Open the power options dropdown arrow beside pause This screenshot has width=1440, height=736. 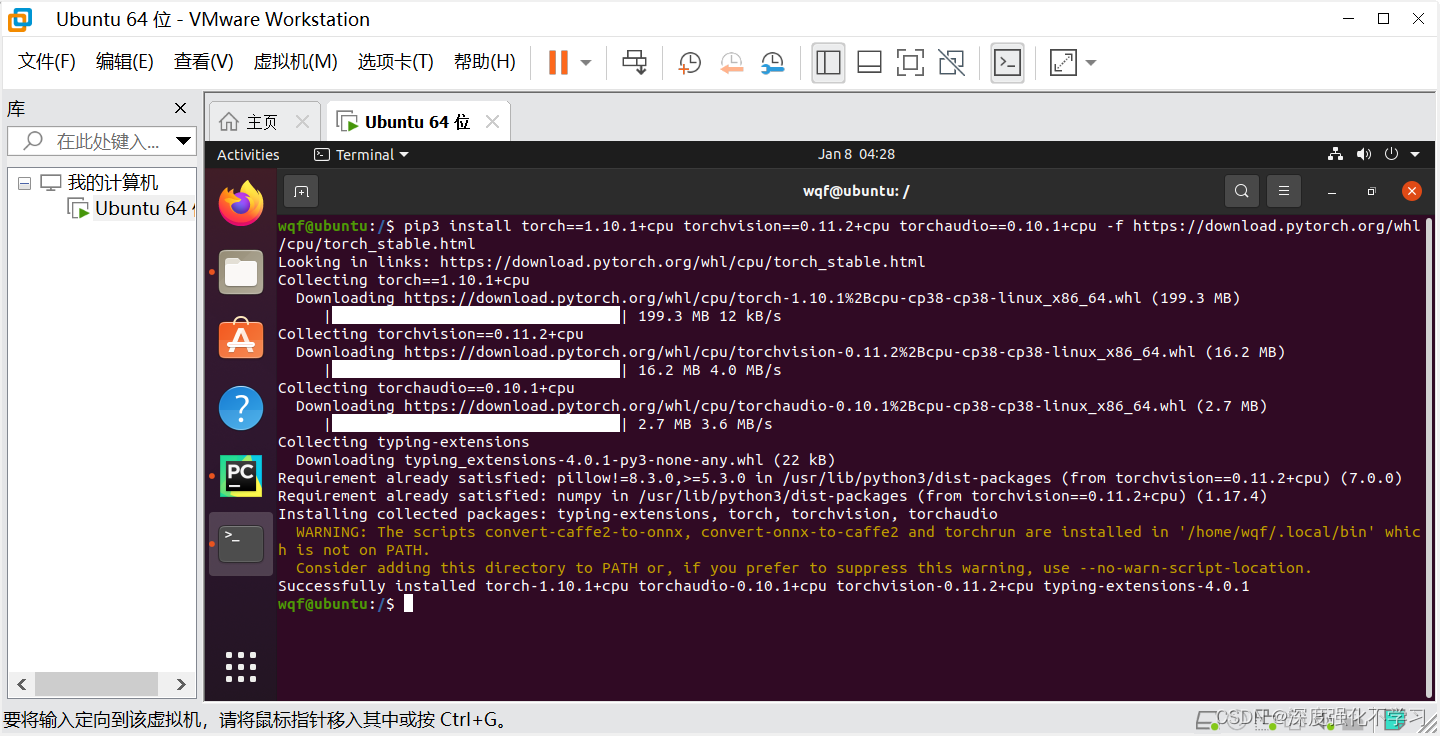(586, 63)
